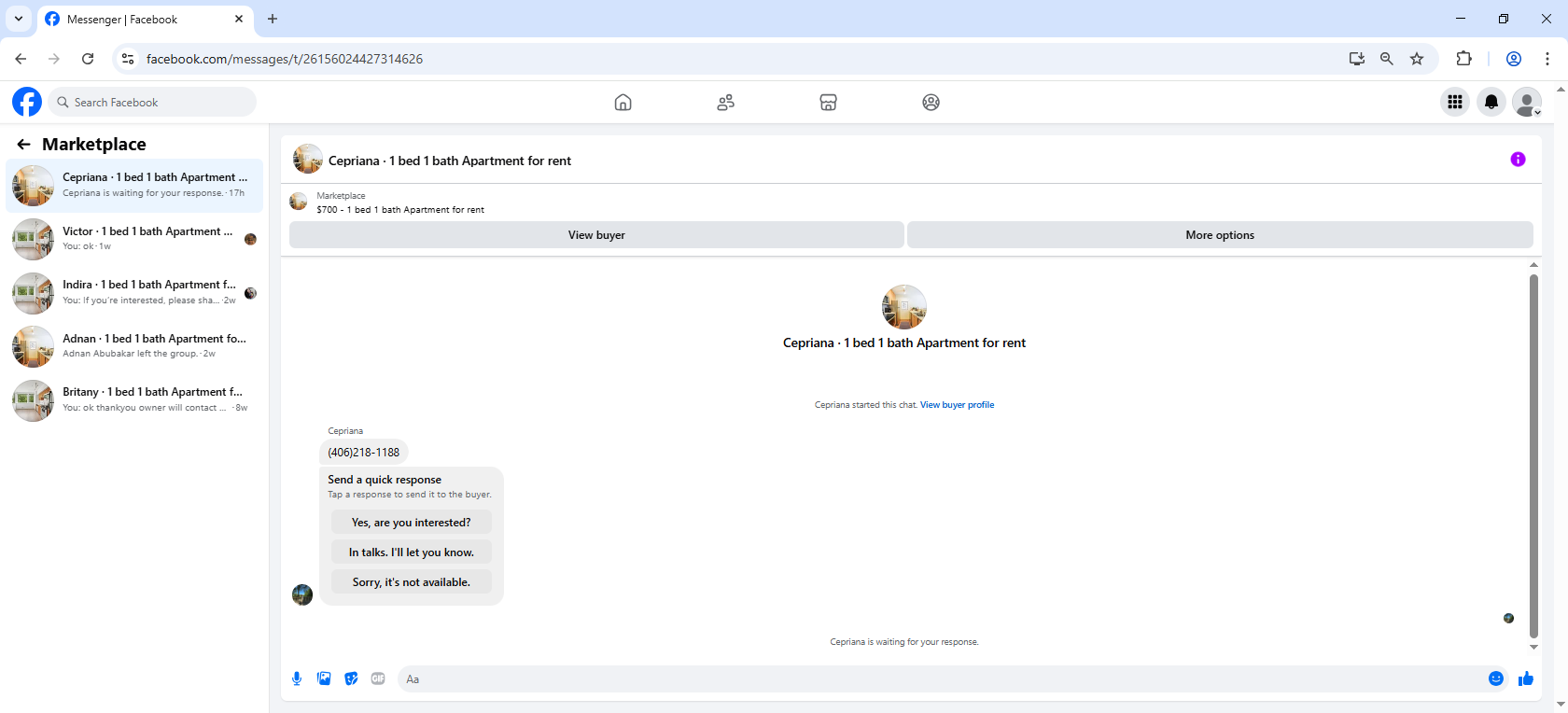Open the View buyer profile link
Viewport: 1568px width, 713px height.
pyautogui.click(x=957, y=405)
